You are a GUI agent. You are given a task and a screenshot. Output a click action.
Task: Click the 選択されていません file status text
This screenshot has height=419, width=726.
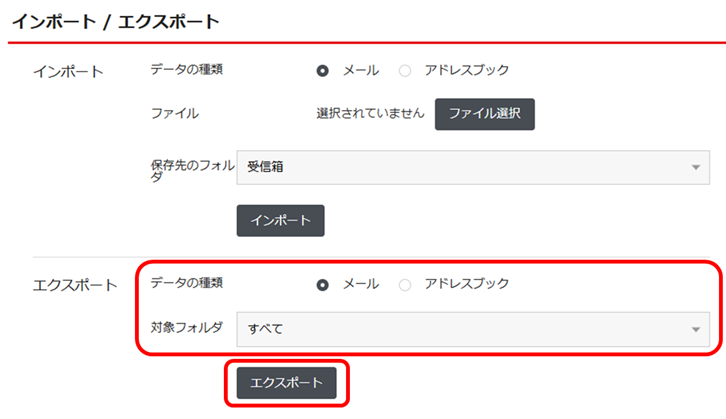click(370, 114)
